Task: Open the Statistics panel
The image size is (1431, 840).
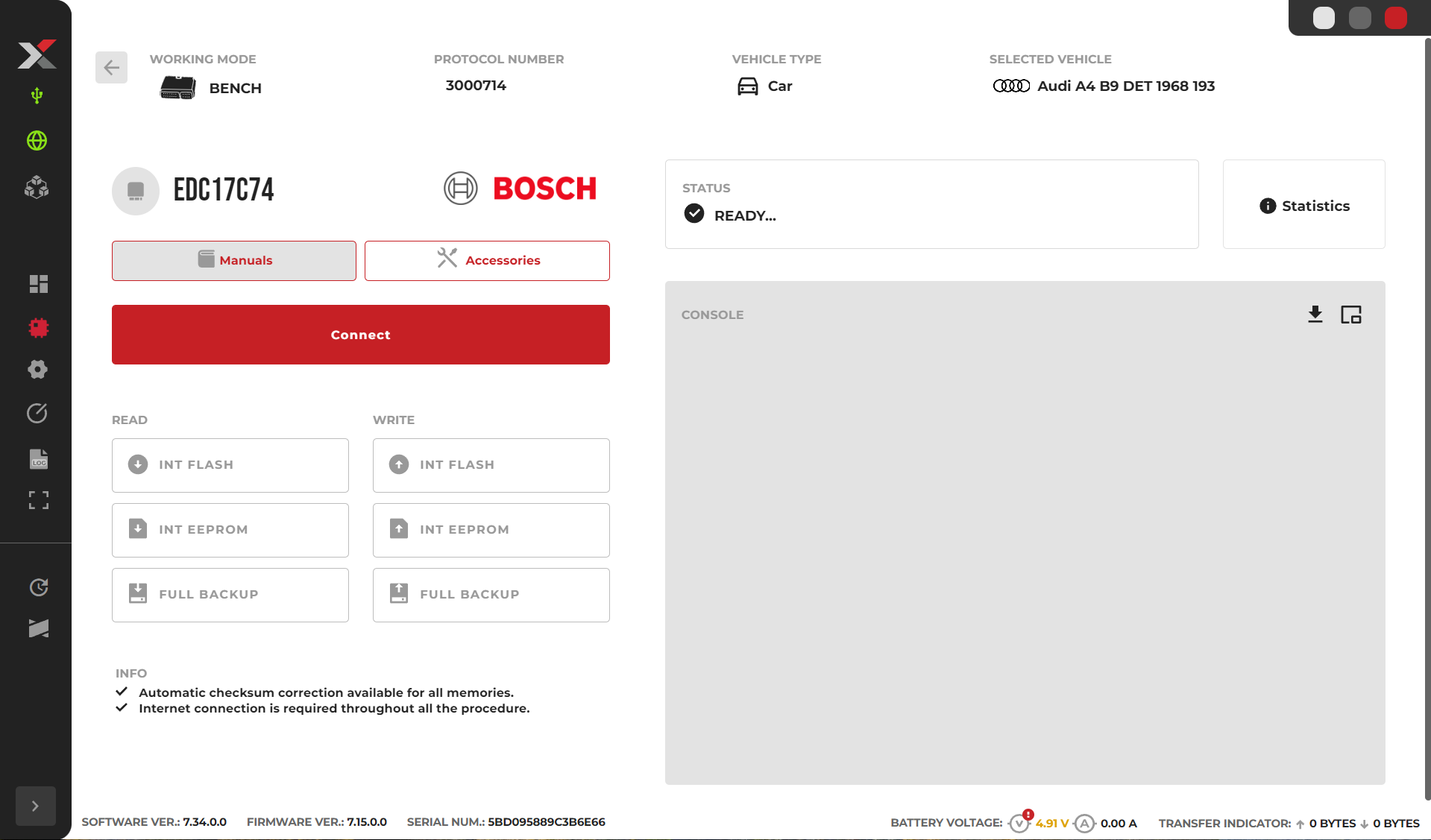Action: [x=1303, y=206]
